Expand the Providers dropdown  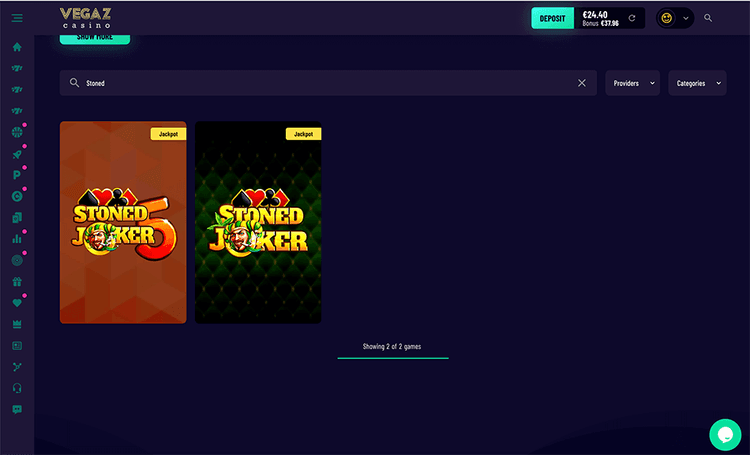(x=632, y=83)
